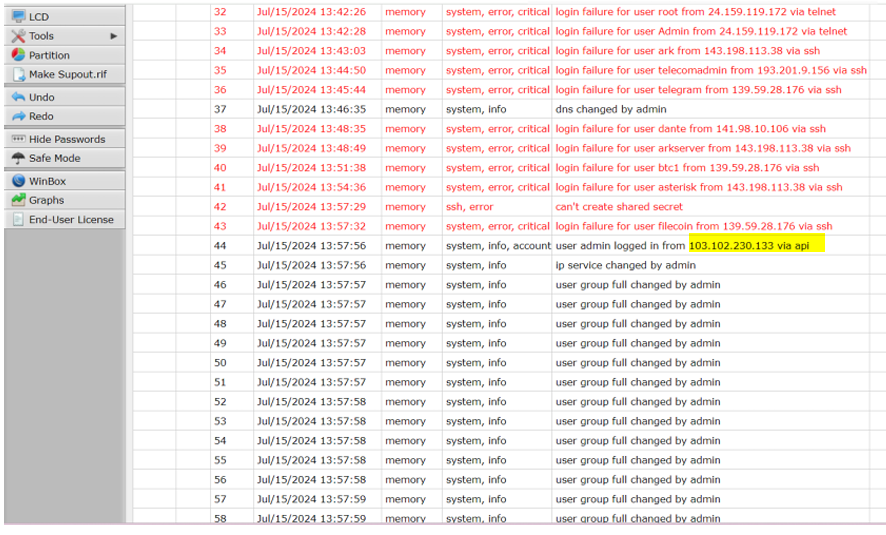Click memory cell in row 44
This screenshot has width=886, height=535.
point(405,246)
